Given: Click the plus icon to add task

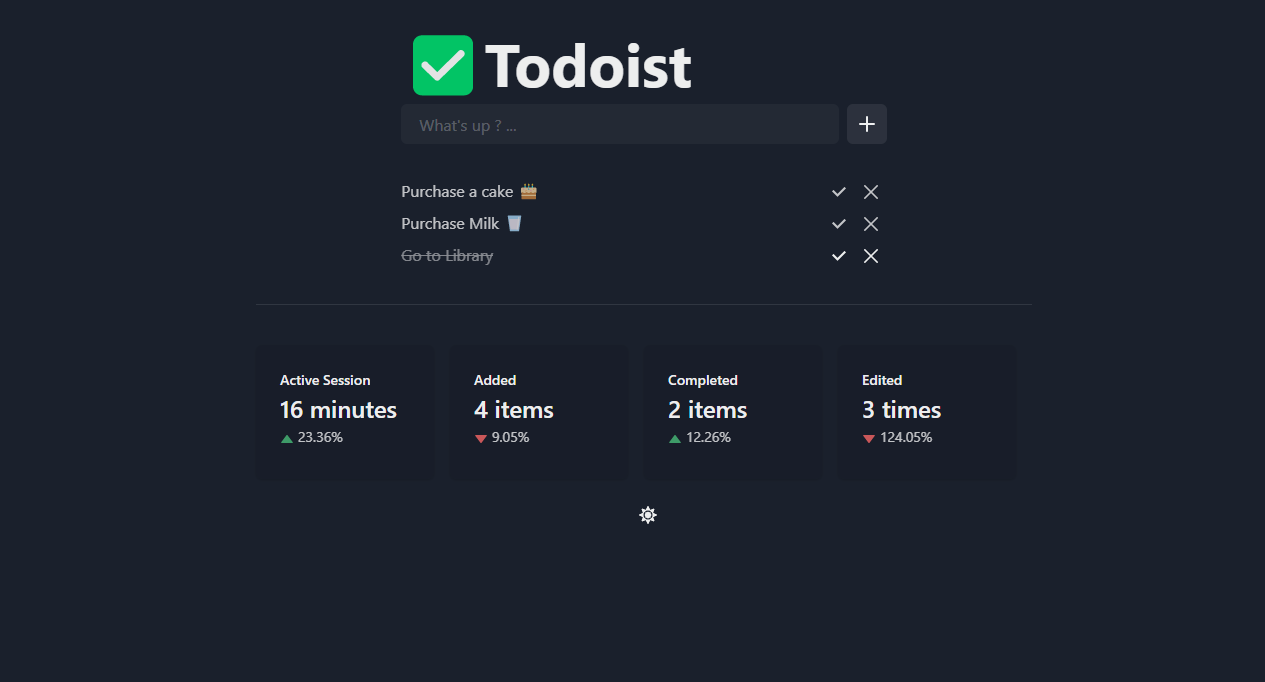Looking at the screenshot, I should 867,124.
